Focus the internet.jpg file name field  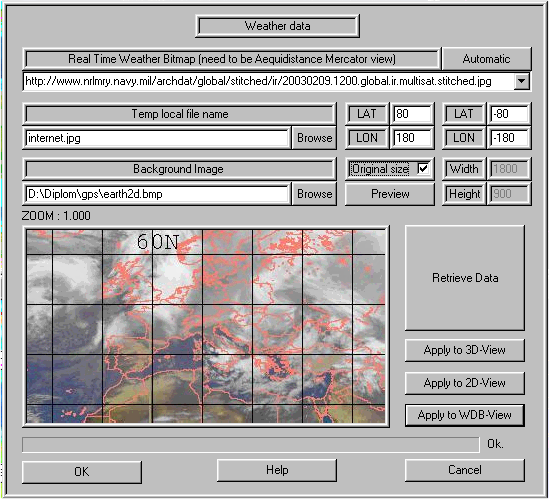(157, 138)
